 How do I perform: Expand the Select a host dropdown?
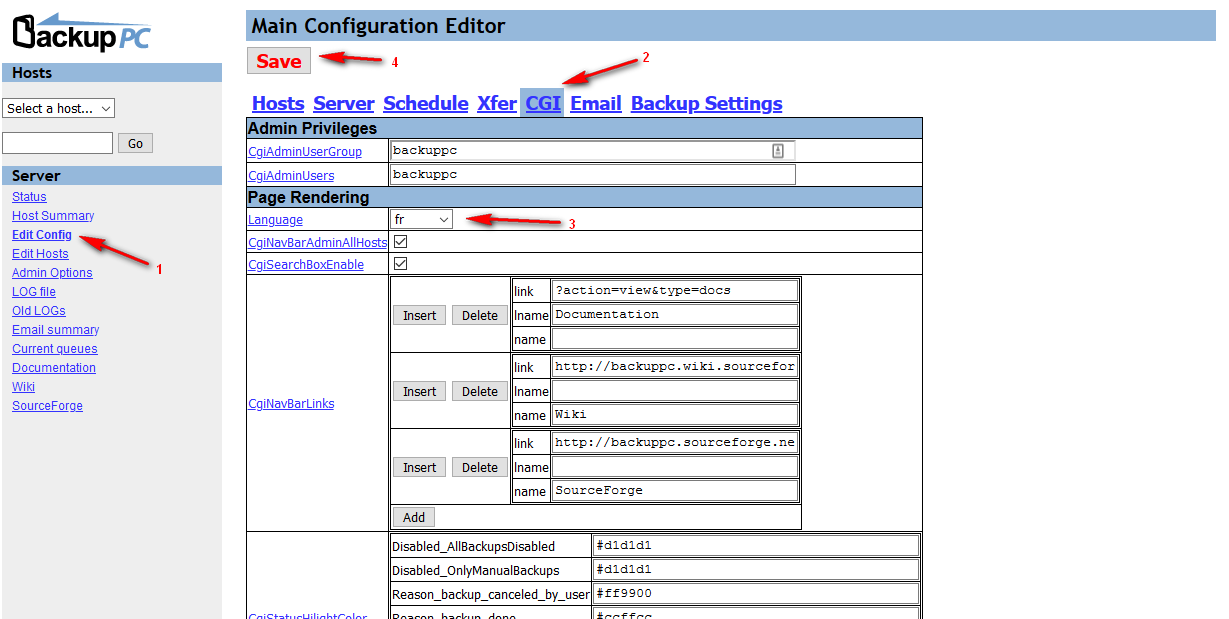[x=59, y=108]
